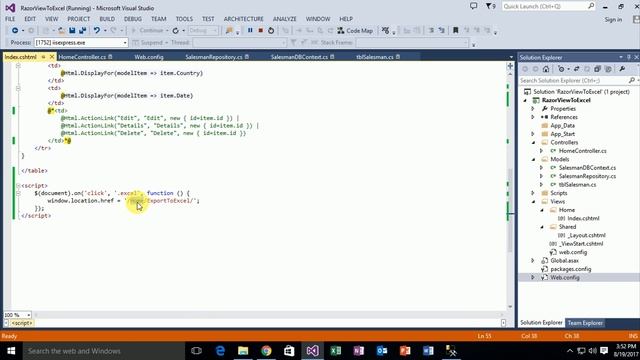Open Google Chrome from taskbar
The width and height of the screenshot is (640, 360).
266,351
